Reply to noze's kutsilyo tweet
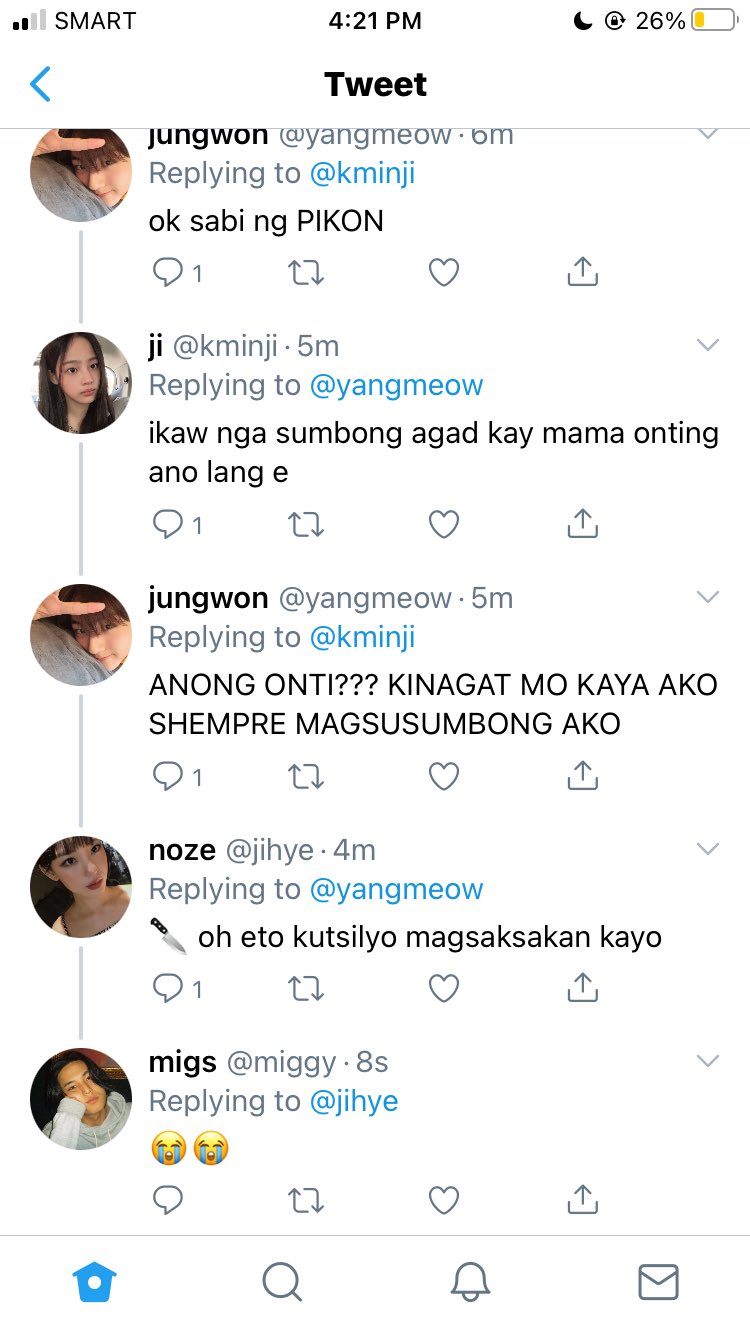This screenshot has width=750, height=1334. click(x=167, y=988)
